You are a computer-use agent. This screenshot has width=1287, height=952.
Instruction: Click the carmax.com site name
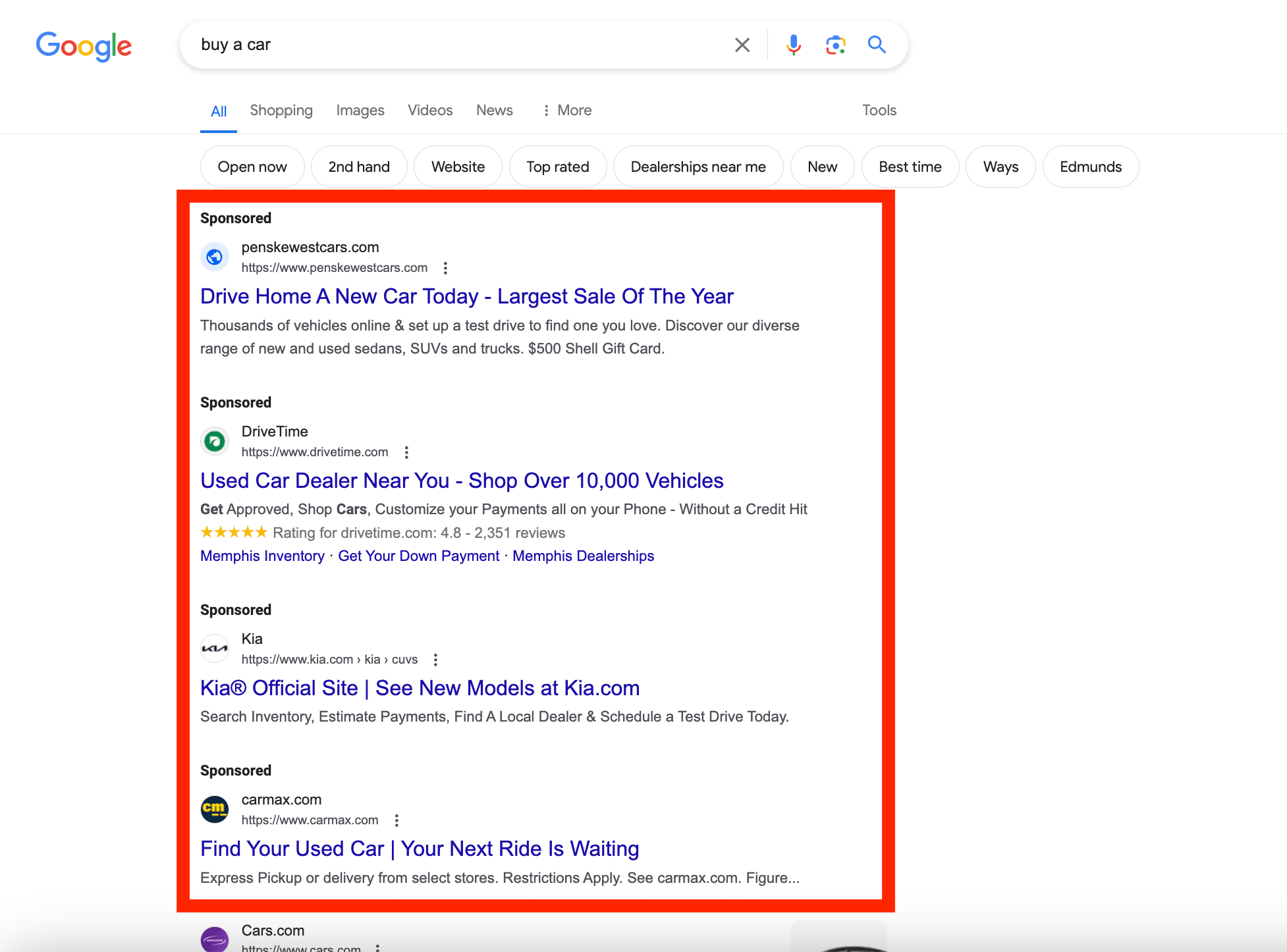click(281, 800)
